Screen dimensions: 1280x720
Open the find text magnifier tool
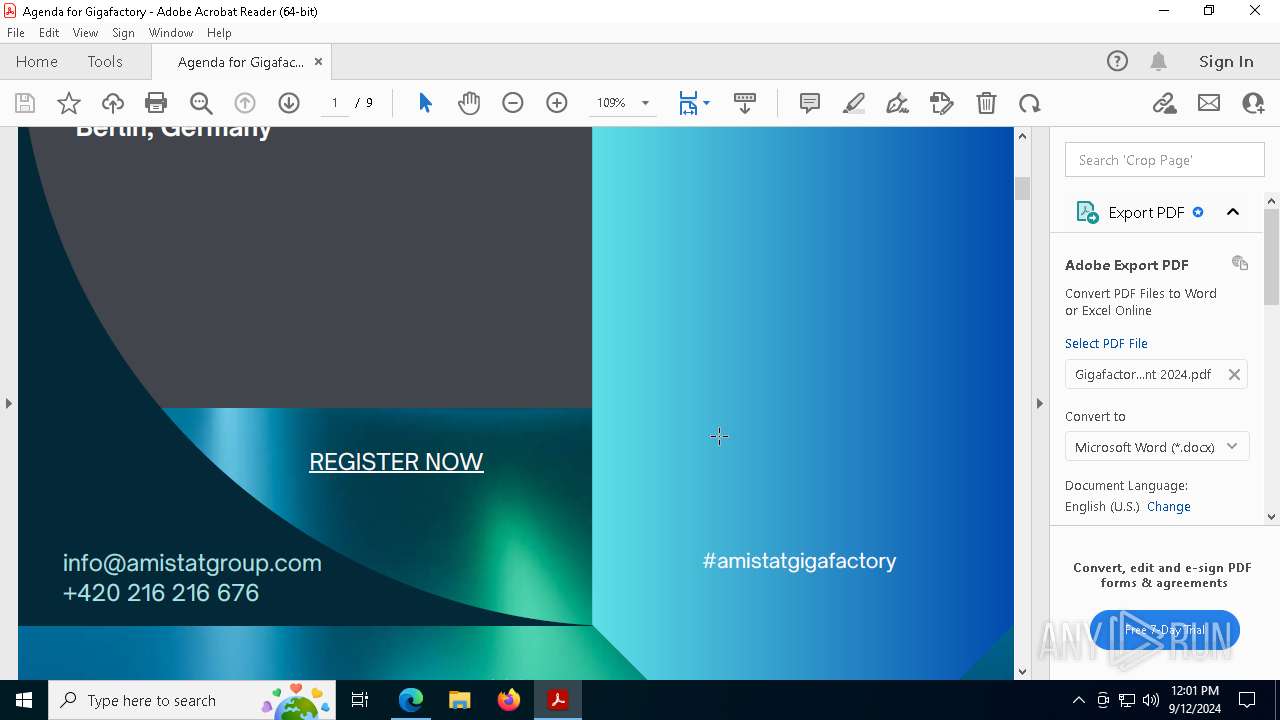(201, 103)
